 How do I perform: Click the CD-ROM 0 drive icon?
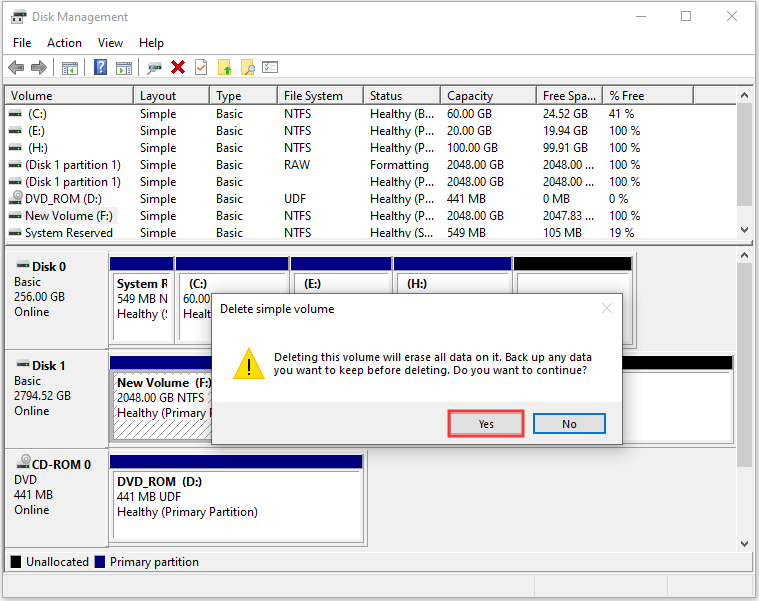click(23, 462)
